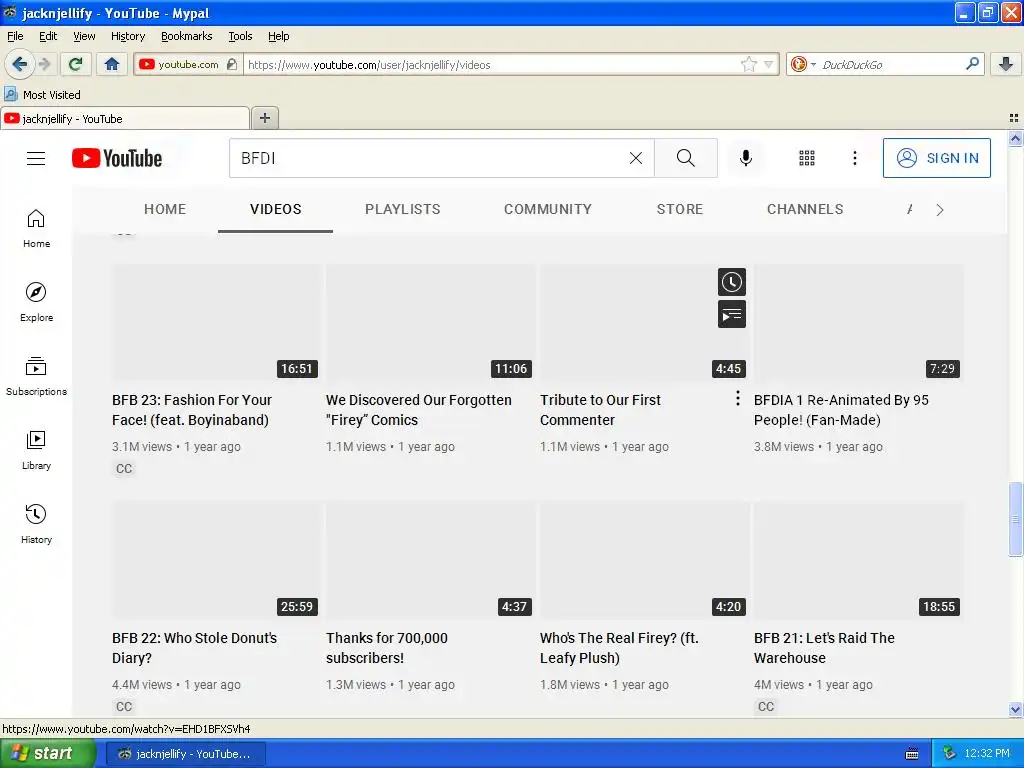Open Library in the sidebar
Viewport: 1024px width, 768px height.
click(x=36, y=451)
